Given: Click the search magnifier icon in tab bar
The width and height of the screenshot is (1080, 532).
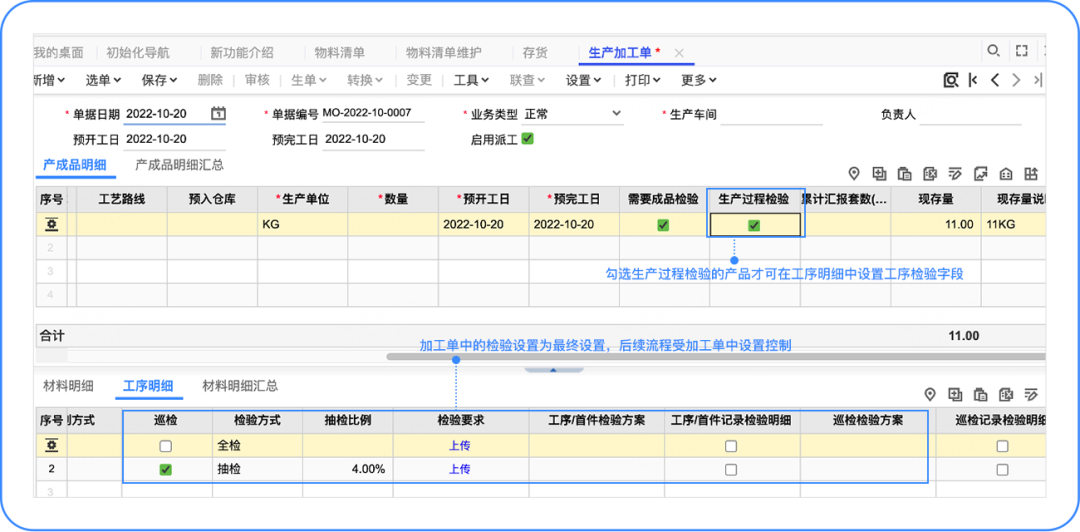Looking at the screenshot, I should pos(993,51).
